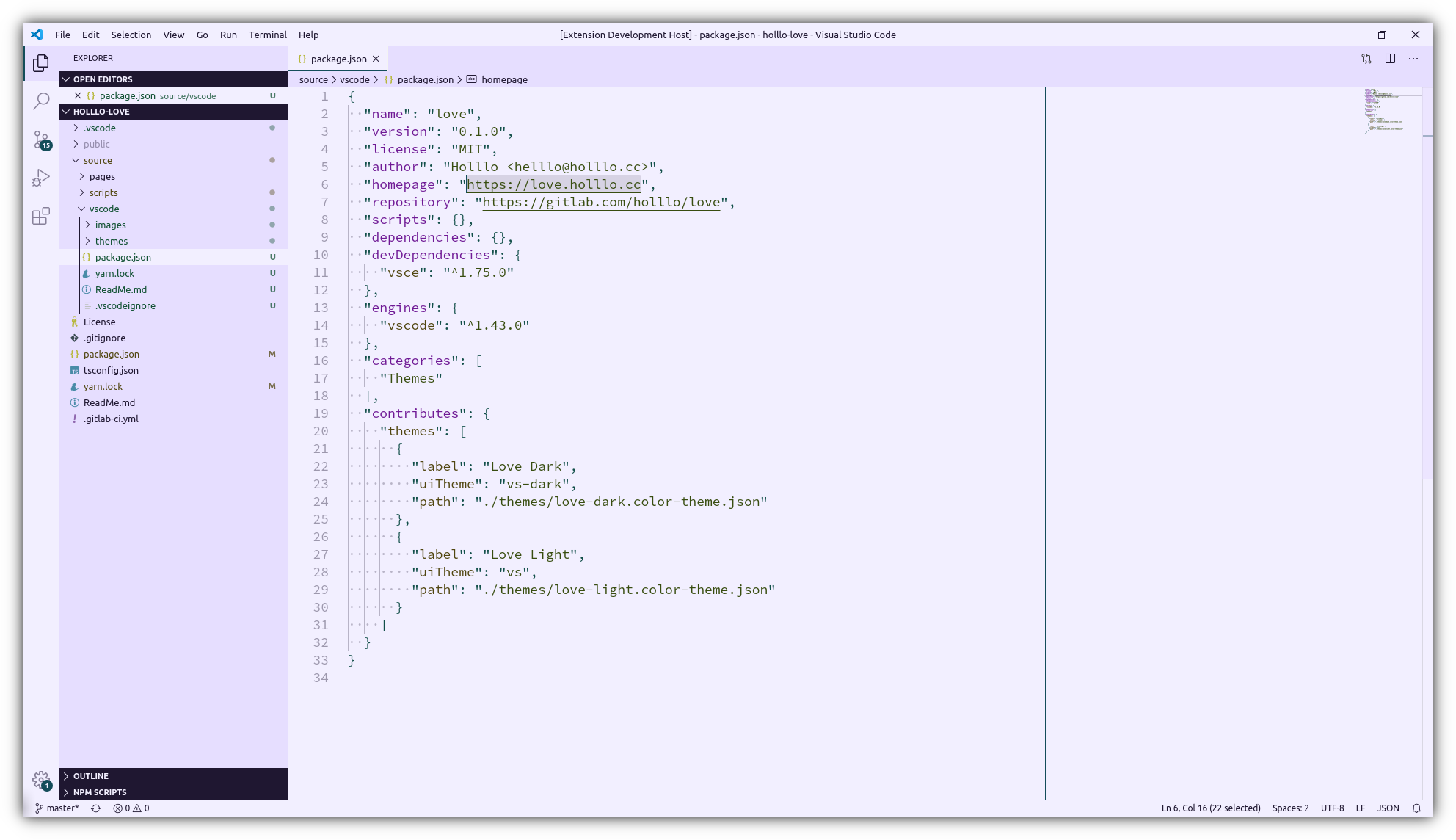Expand the images folder
Screen dimensions: 1456x840
[x=173, y=225]
